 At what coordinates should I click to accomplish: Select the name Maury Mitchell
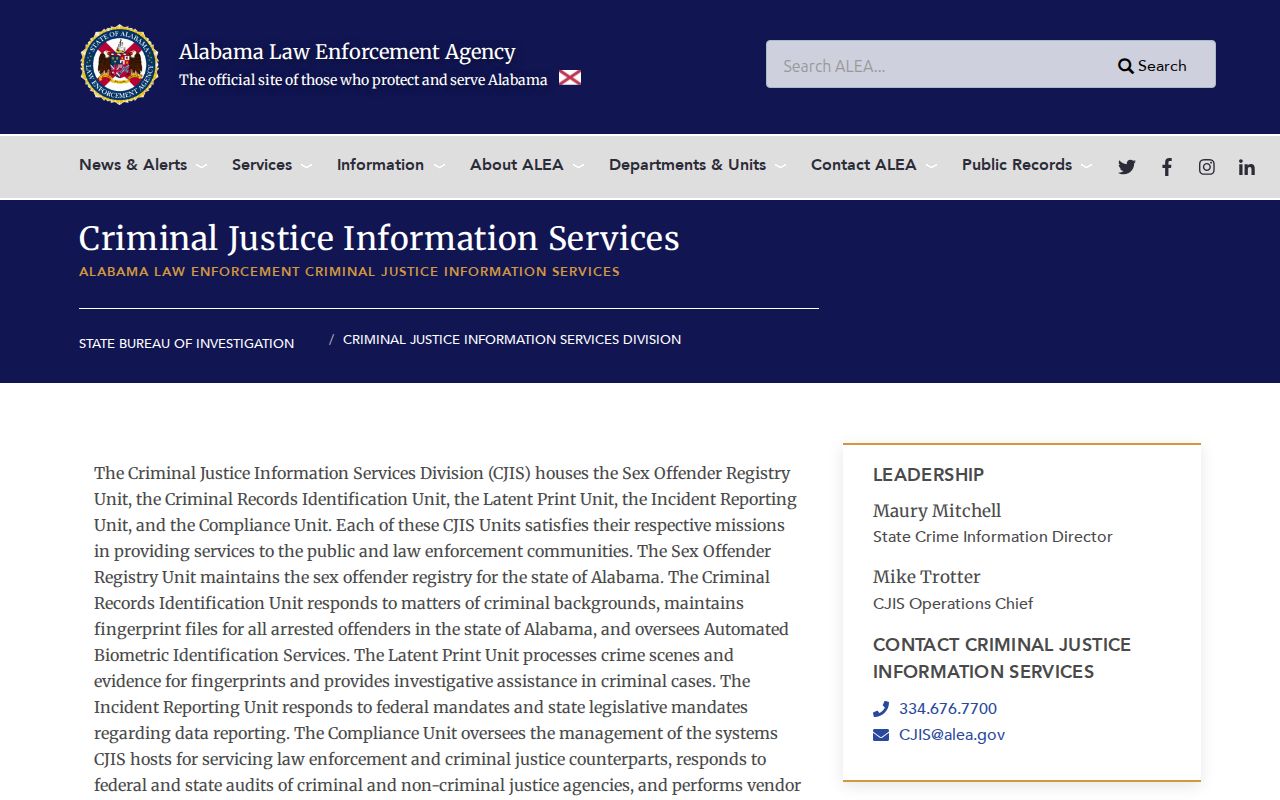point(937,511)
